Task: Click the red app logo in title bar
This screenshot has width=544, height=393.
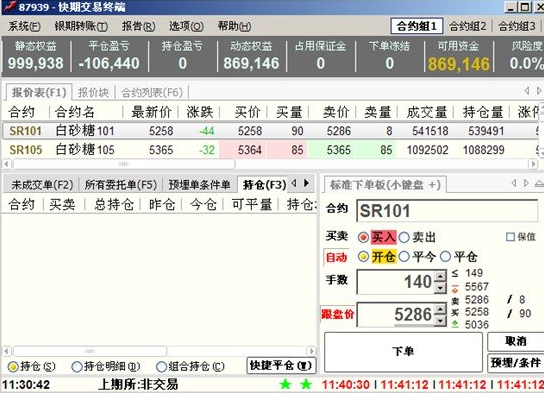Action: pos(9,6)
